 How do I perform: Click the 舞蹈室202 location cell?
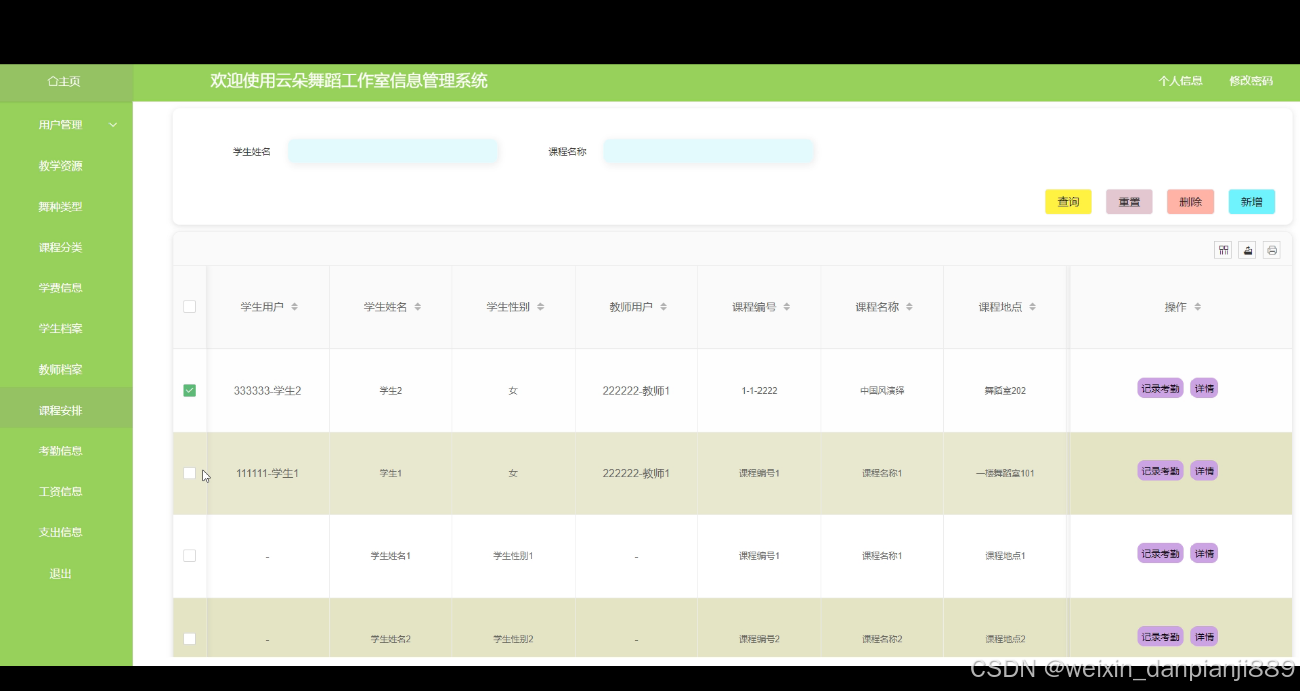(x=1005, y=391)
